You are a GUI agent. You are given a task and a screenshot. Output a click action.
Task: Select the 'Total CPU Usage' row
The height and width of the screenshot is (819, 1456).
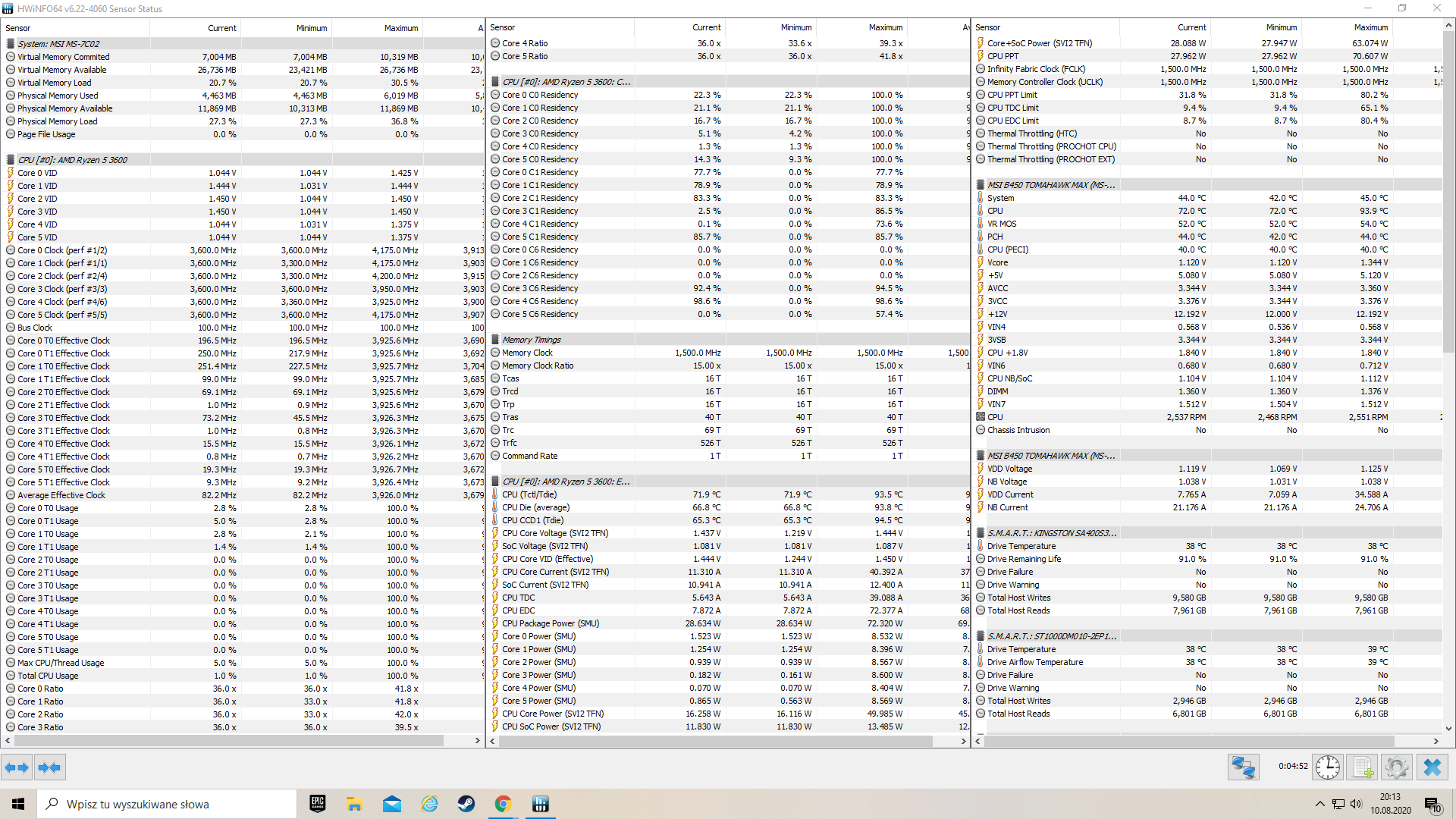tap(242, 676)
